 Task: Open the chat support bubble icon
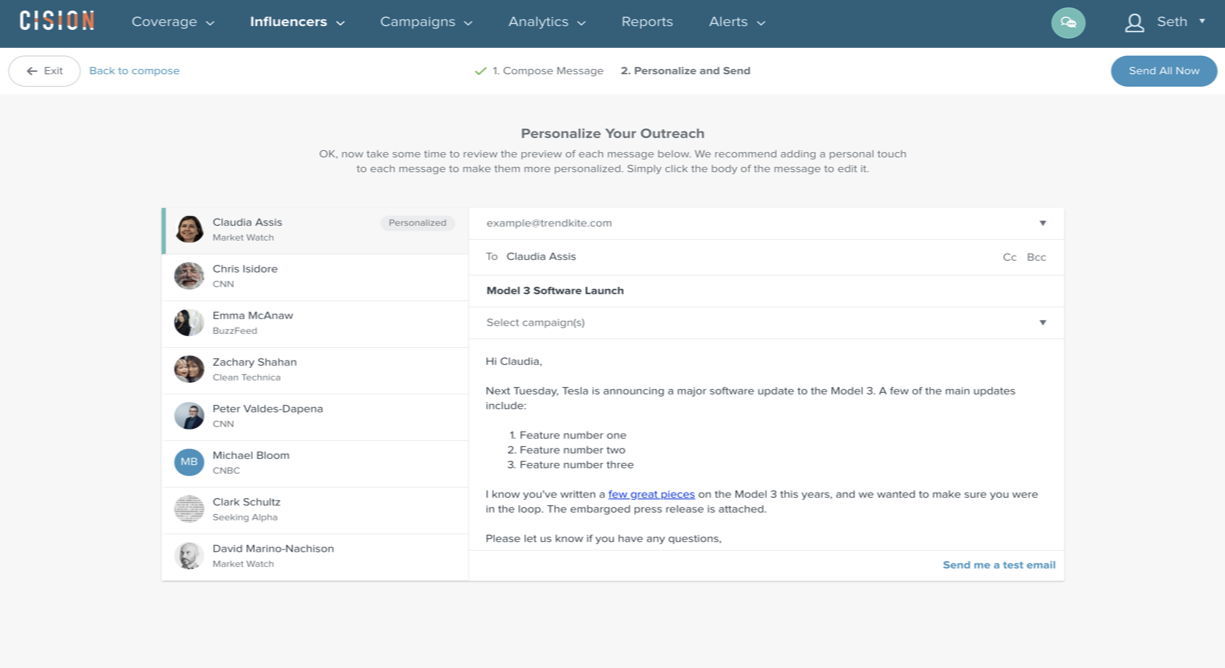pyautogui.click(x=1068, y=22)
